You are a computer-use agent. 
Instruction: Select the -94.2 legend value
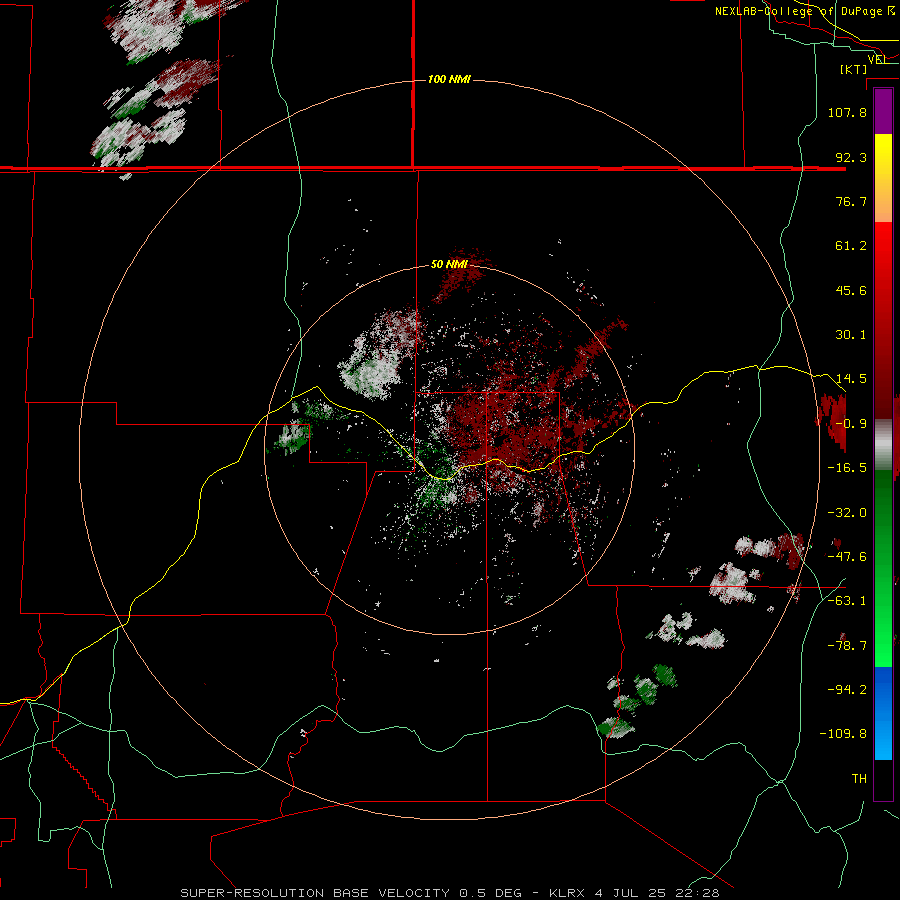(x=847, y=690)
